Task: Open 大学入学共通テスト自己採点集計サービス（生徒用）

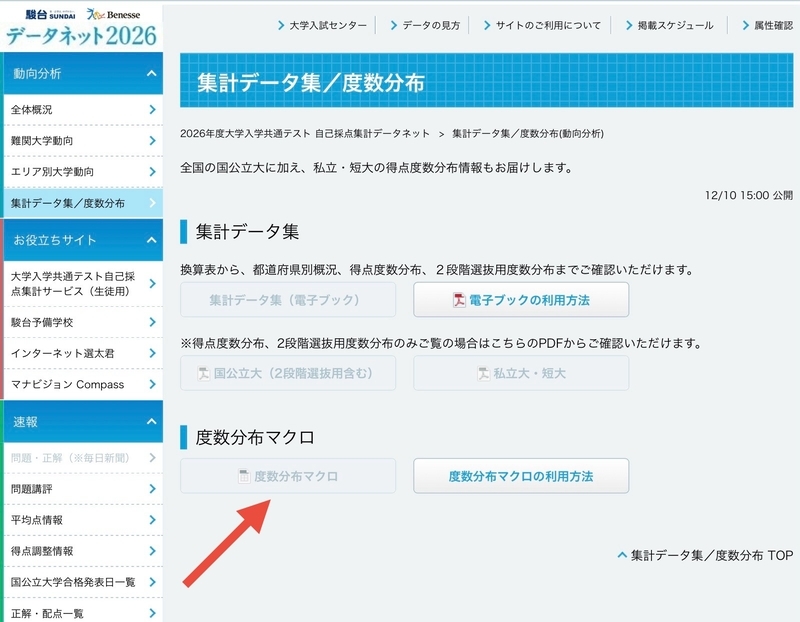Action: (x=83, y=284)
